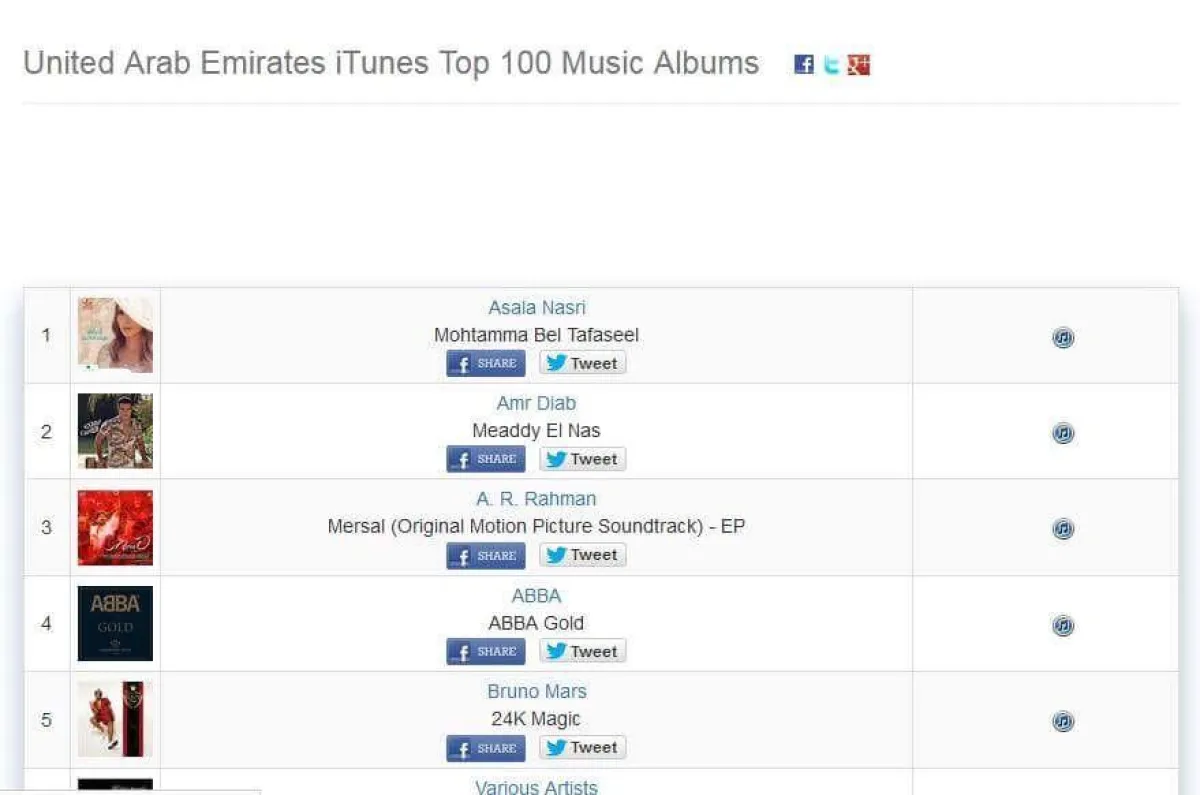The height and width of the screenshot is (795, 1200).
Task: Tweet the ABBA Gold album
Action: coord(583,652)
